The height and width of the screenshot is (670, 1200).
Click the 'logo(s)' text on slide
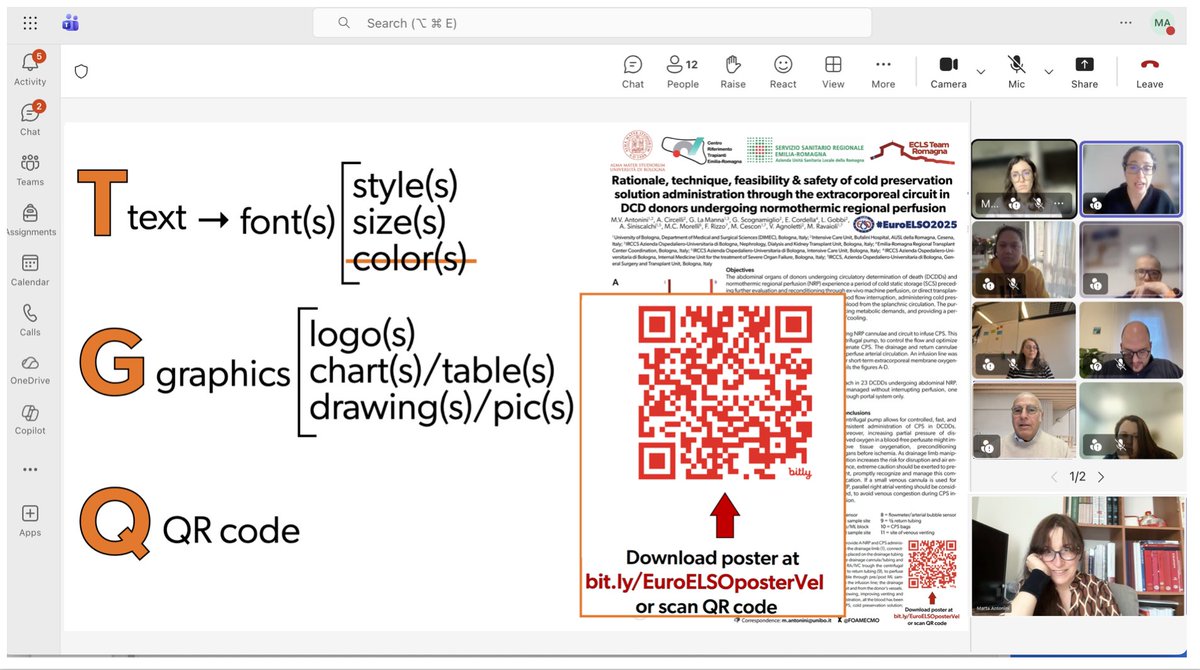[362, 333]
